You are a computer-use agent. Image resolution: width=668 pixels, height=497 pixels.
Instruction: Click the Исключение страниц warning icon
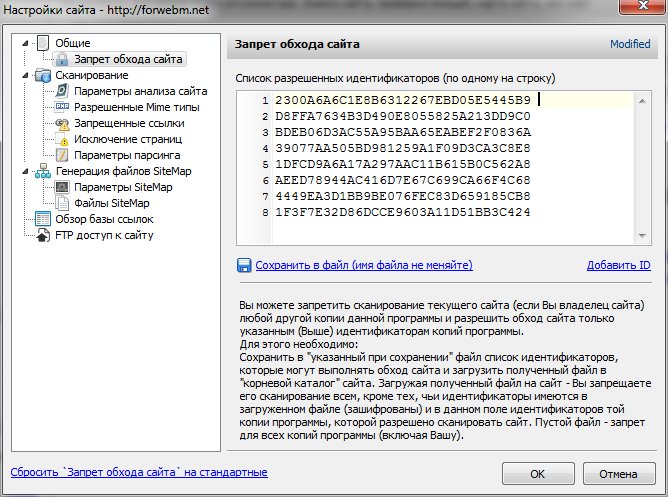pyautogui.click(x=62, y=139)
